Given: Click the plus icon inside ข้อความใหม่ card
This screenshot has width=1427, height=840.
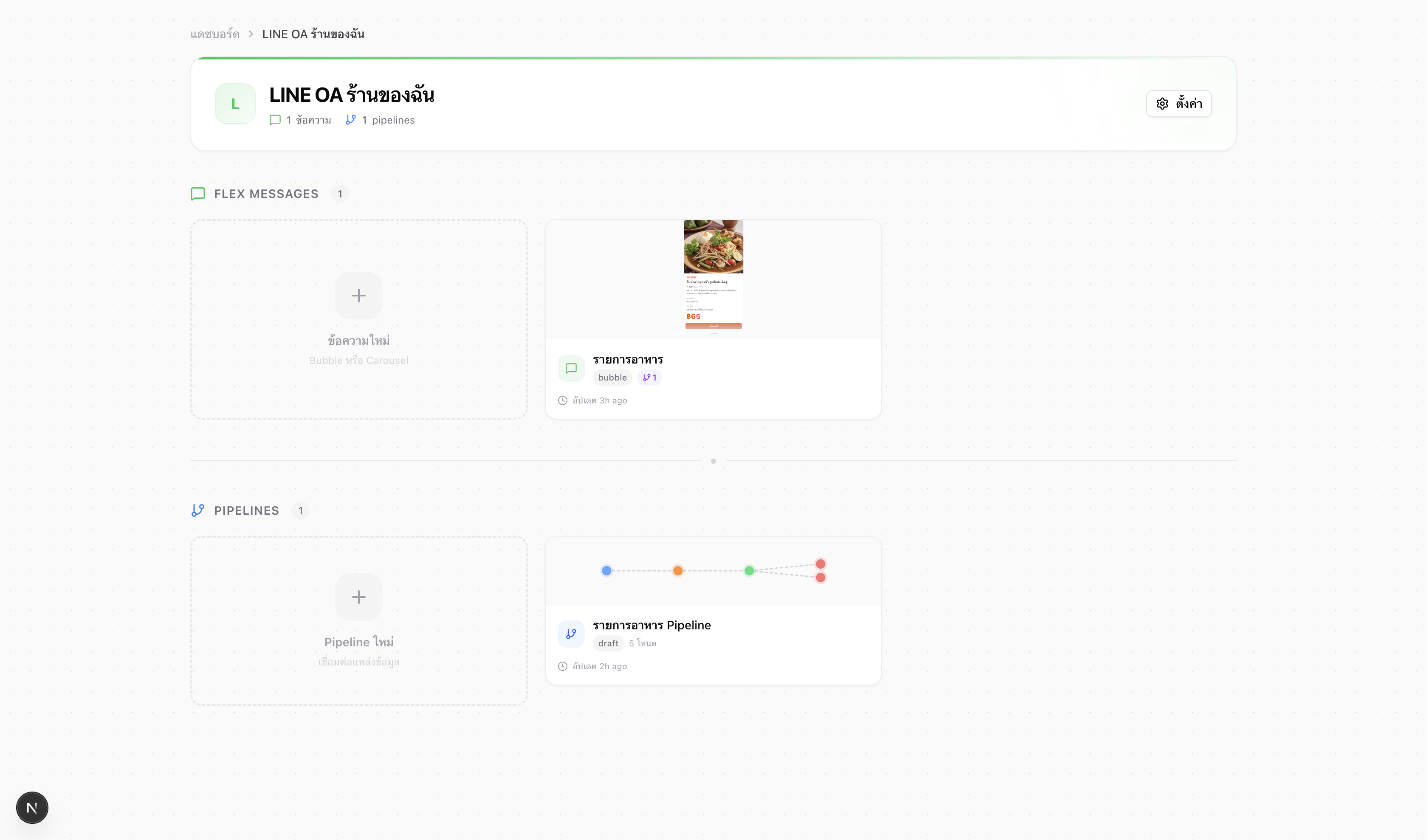Looking at the screenshot, I should [358, 295].
